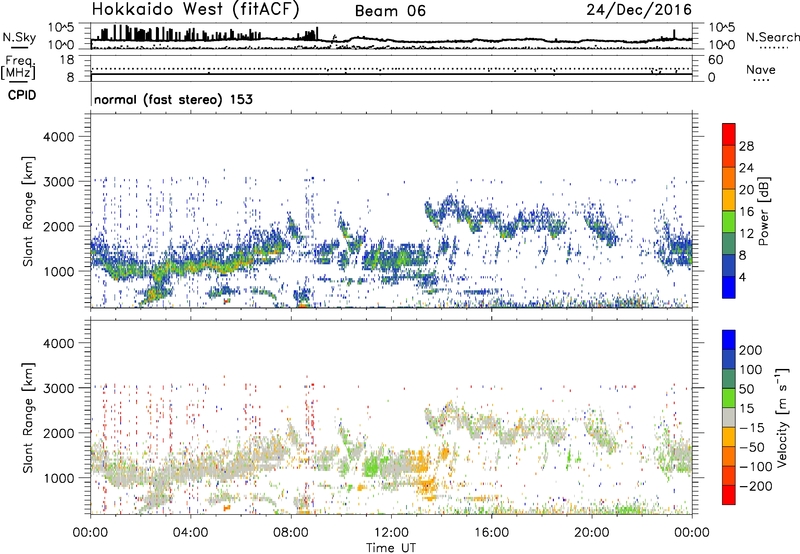Click the 04:00 time axis tick label
Viewport: 800px width, 554px height.
pyautogui.click(x=190, y=533)
